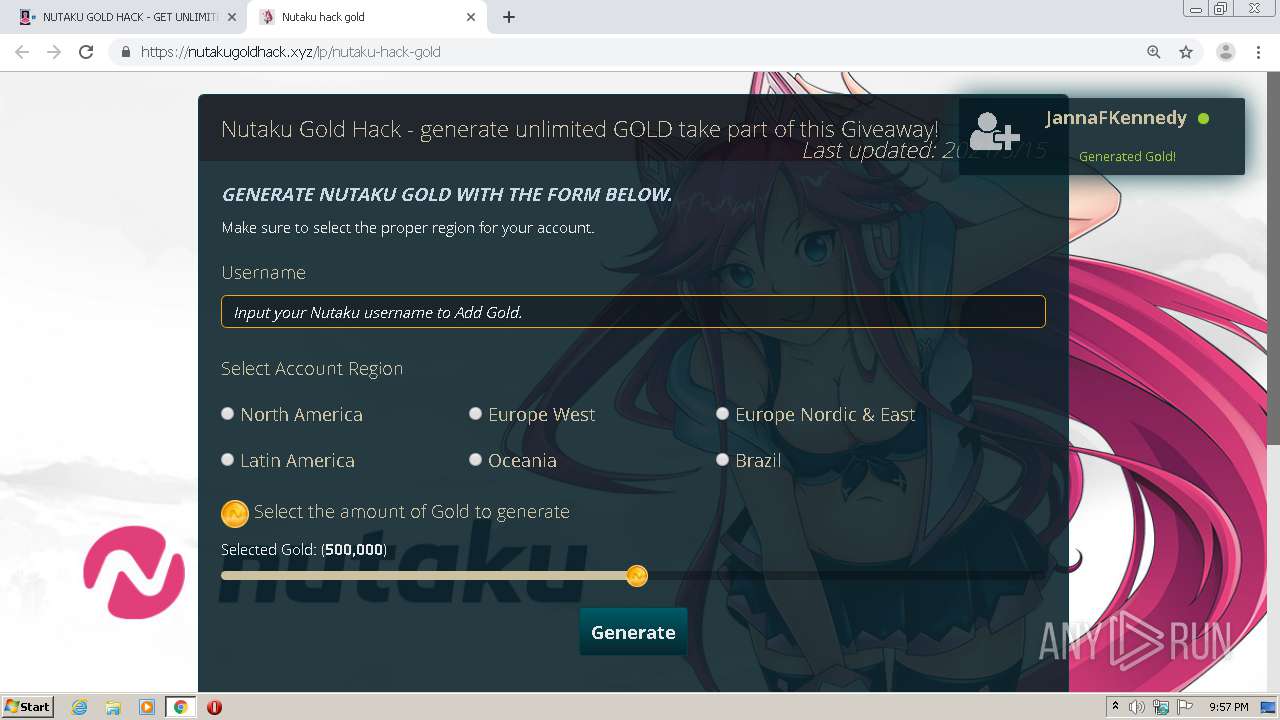This screenshot has height=720, width=1280.
Task: Close the Nutaku hack gold tab
Action: click(472, 17)
